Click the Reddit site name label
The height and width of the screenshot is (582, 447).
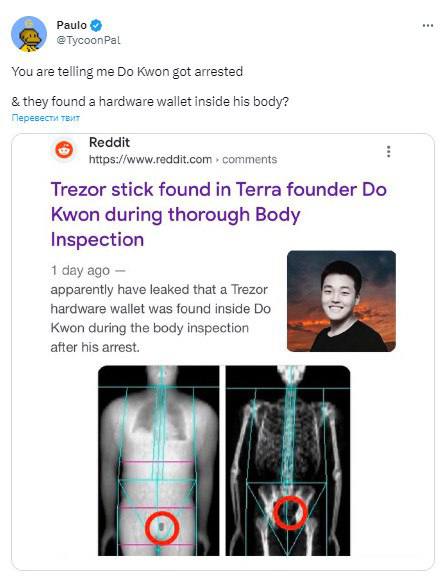click(109, 142)
